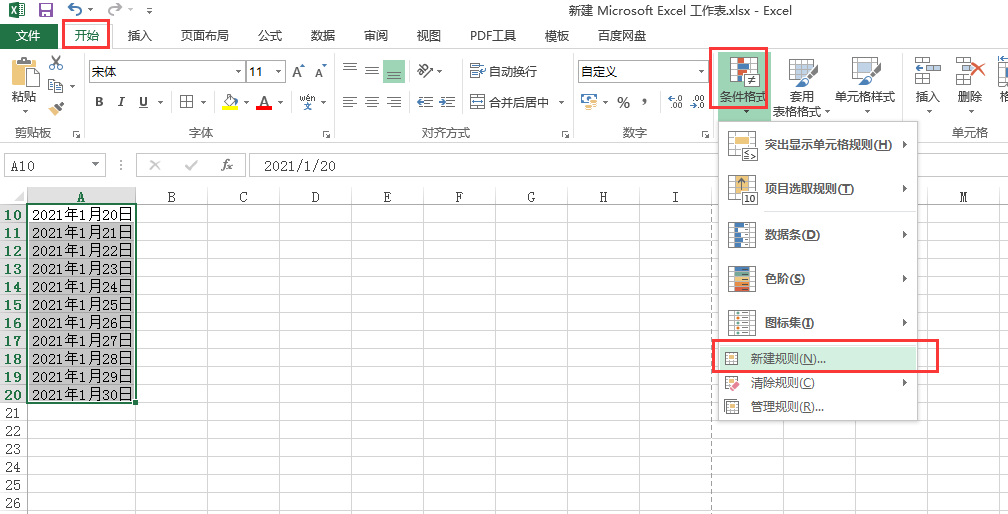Open 项目选取规则 submenu

coord(818,190)
